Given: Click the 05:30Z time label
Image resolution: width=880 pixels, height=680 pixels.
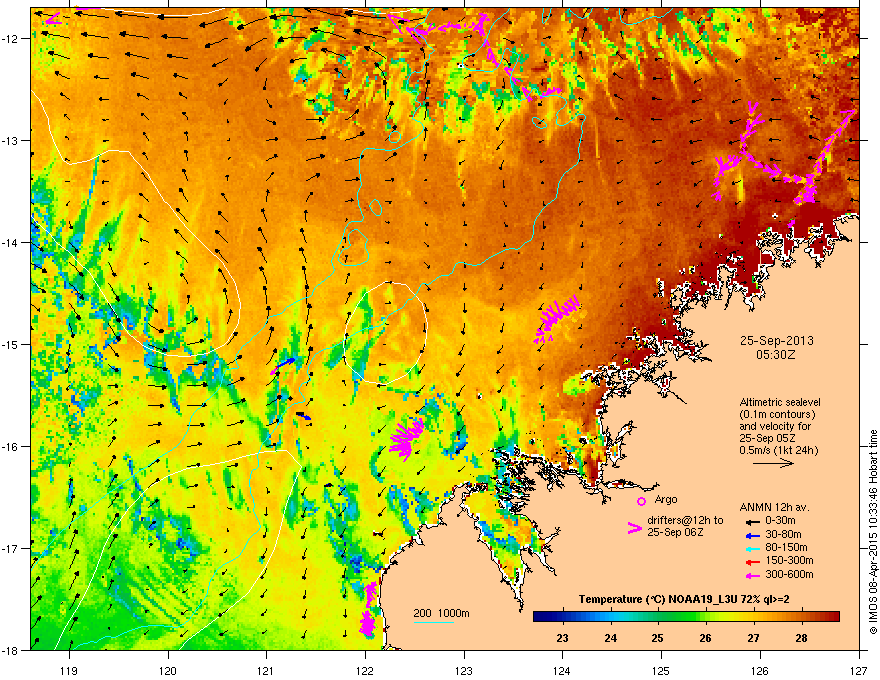Looking at the screenshot, I should click(776, 355).
